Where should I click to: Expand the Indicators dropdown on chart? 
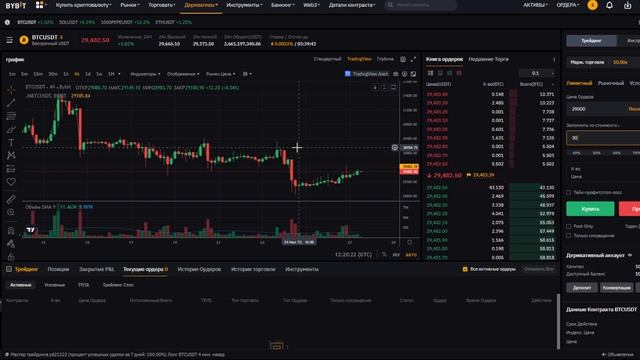coord(145,74)
